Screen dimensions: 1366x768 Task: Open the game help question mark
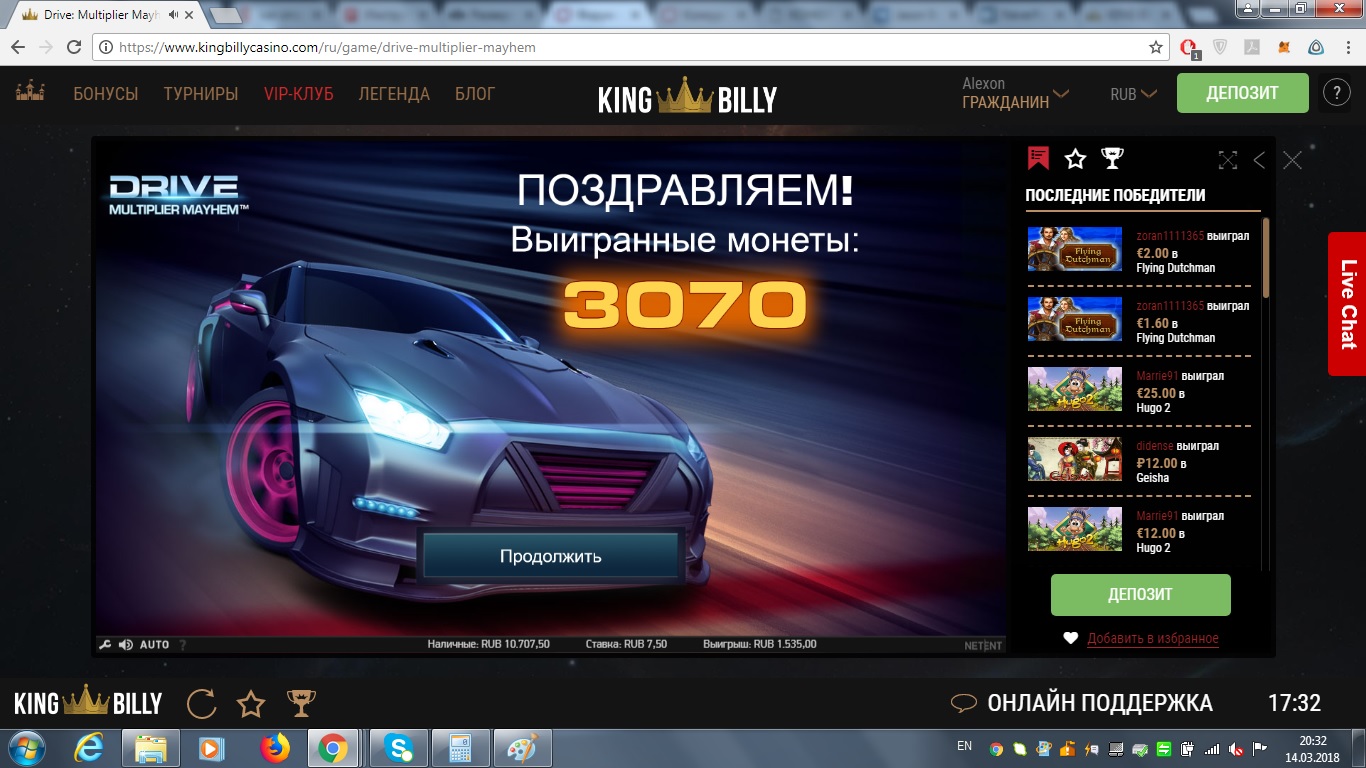tap(183, 645)
